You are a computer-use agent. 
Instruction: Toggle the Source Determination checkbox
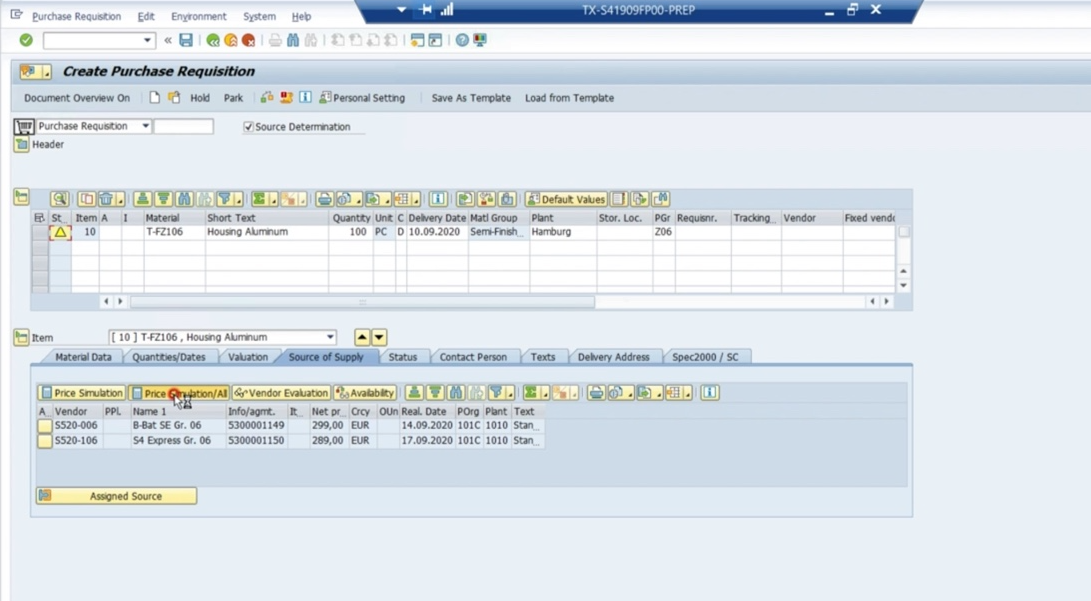pos(248,127)
